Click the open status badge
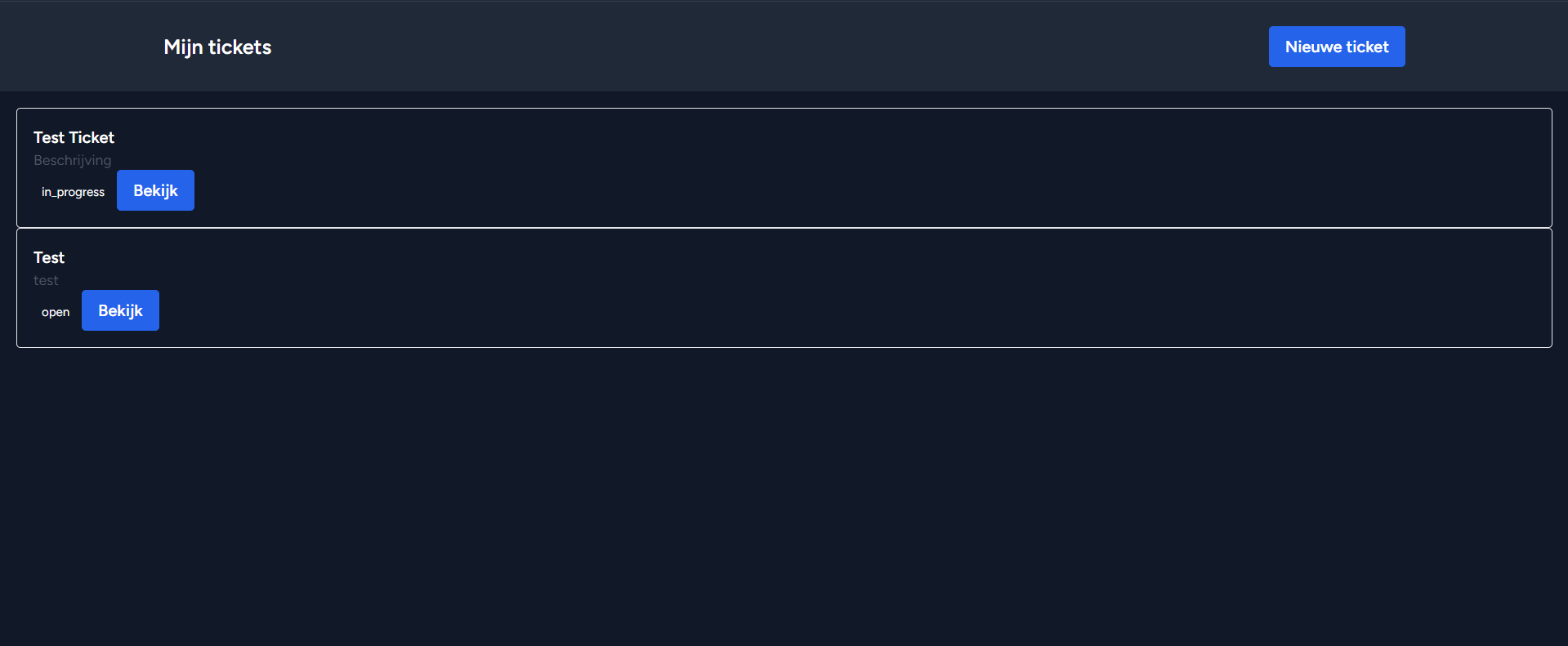The image size is (1568, 646). pyautogui.click(x=56, y=312)
